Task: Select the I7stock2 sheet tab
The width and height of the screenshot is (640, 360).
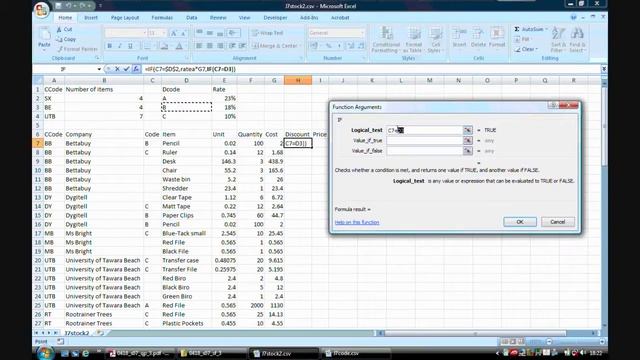Action: (x=77, y=333)
